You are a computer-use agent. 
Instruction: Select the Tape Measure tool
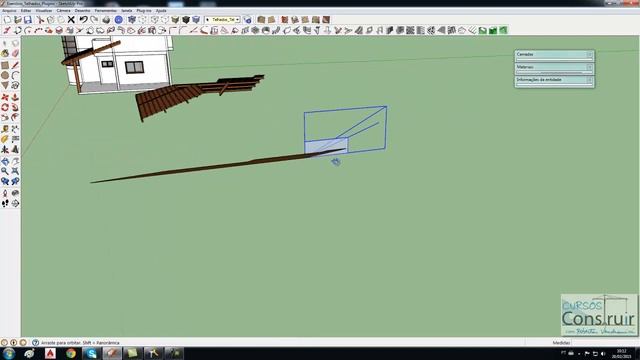click(5, 129)
